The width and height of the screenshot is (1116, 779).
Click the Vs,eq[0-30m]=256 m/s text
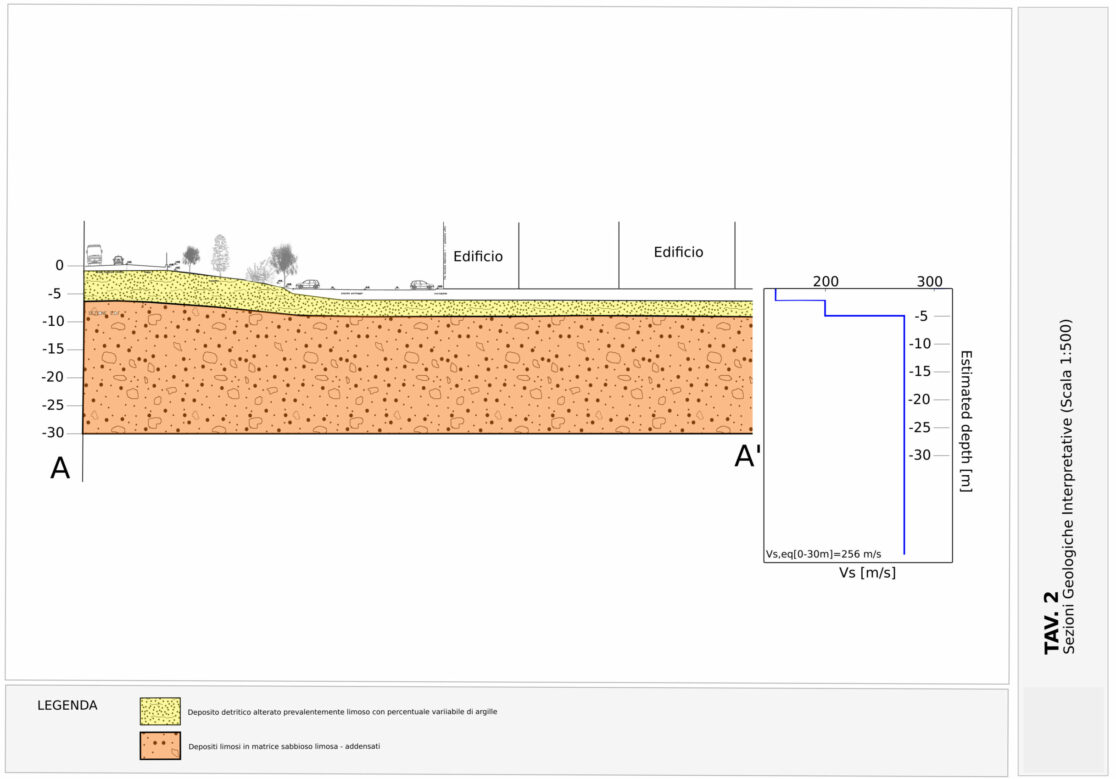click(x=823, y=553)
